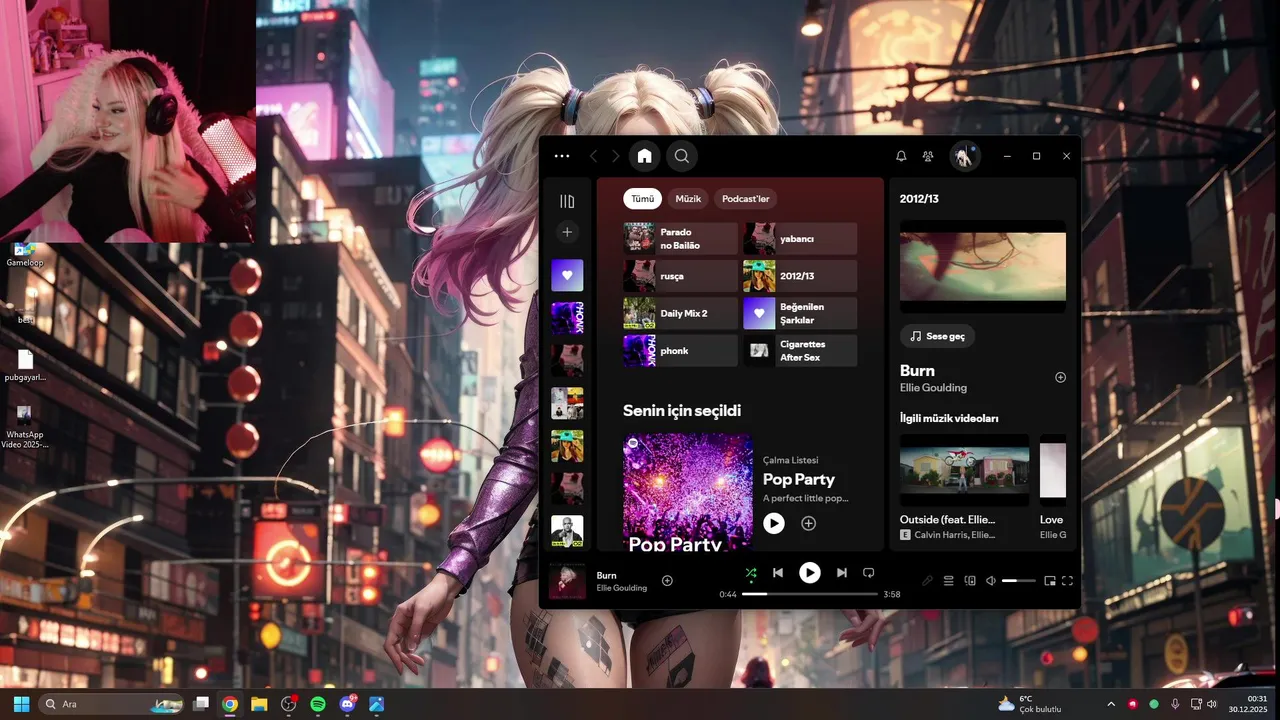Go forward with the right arrow in Spotify
Screen dimensions: 1280x720
click(x=615, y=156)
